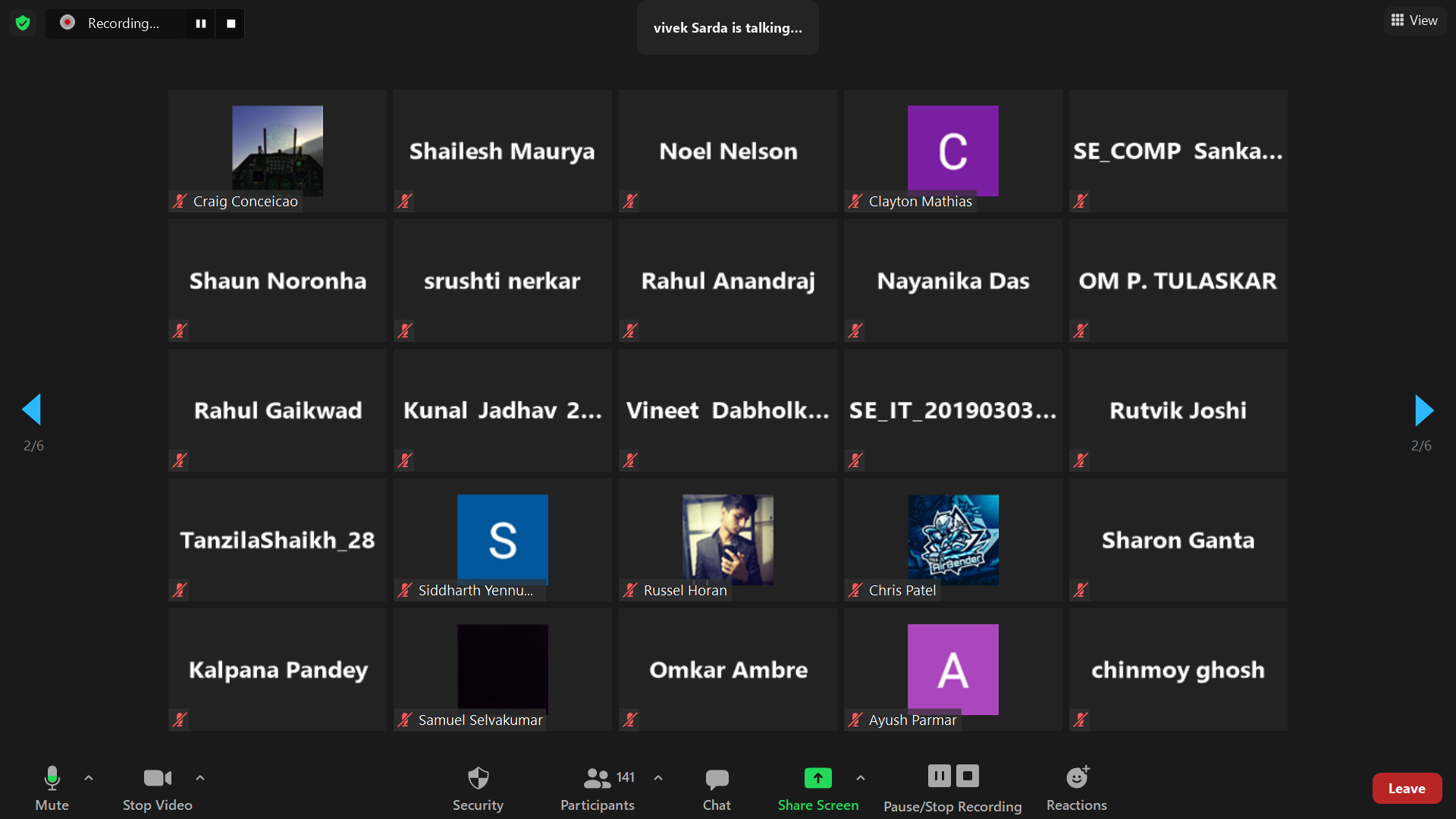Click Omkar Ambre's muted mic icon
The height and width of the screenshot is (819, 1456).
click(630, 720)
